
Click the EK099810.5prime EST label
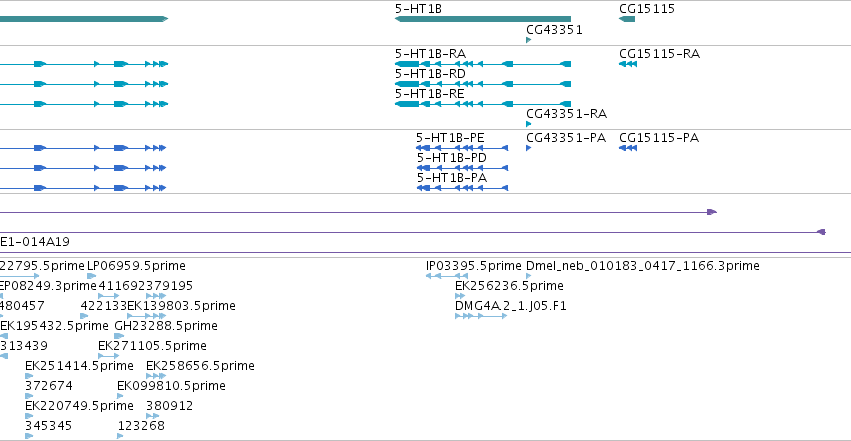point(172,386)
